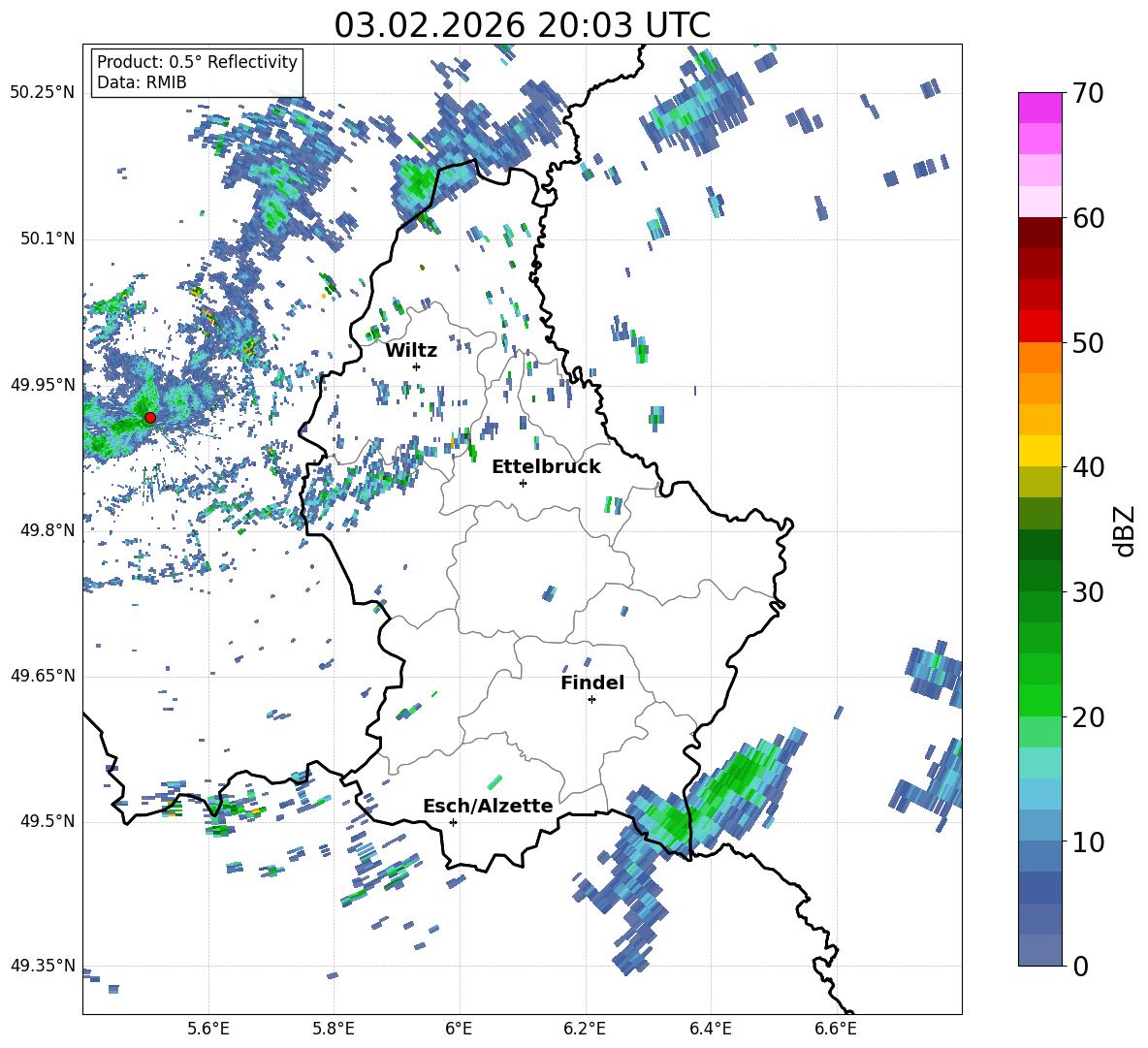This screenshot has width=1148, height=1048.
Task: Click the Data: RMIB text
Action: coord(142,82)
